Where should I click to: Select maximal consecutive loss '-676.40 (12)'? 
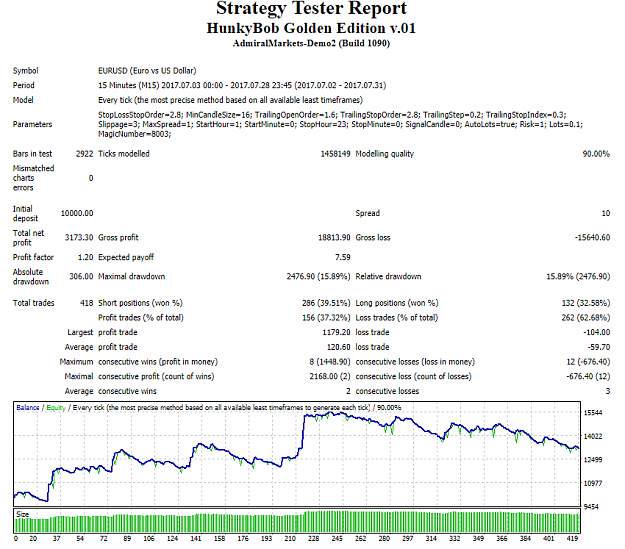[588, 376]
